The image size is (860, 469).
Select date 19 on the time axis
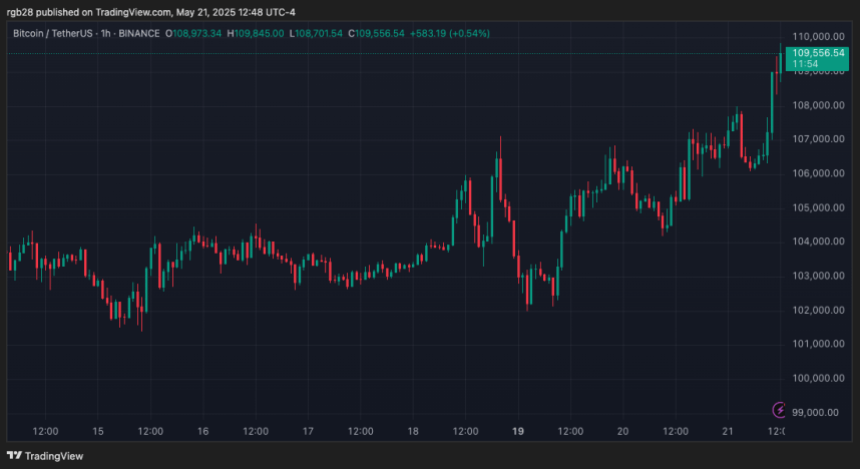pyautogui.click(x=518, y=431)
